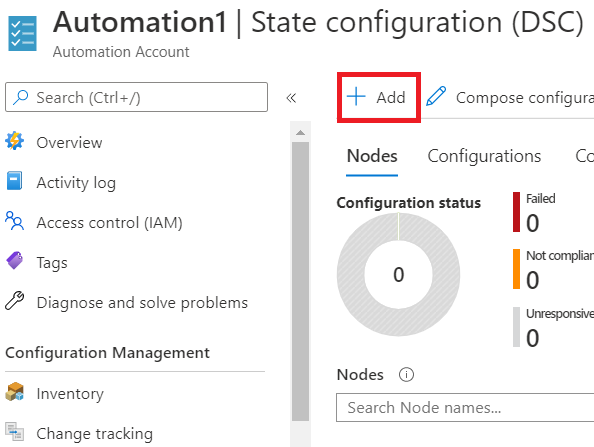Click the Activity log book icon
594x447 pixels.
pyautogui.click(x=14, y=180)
